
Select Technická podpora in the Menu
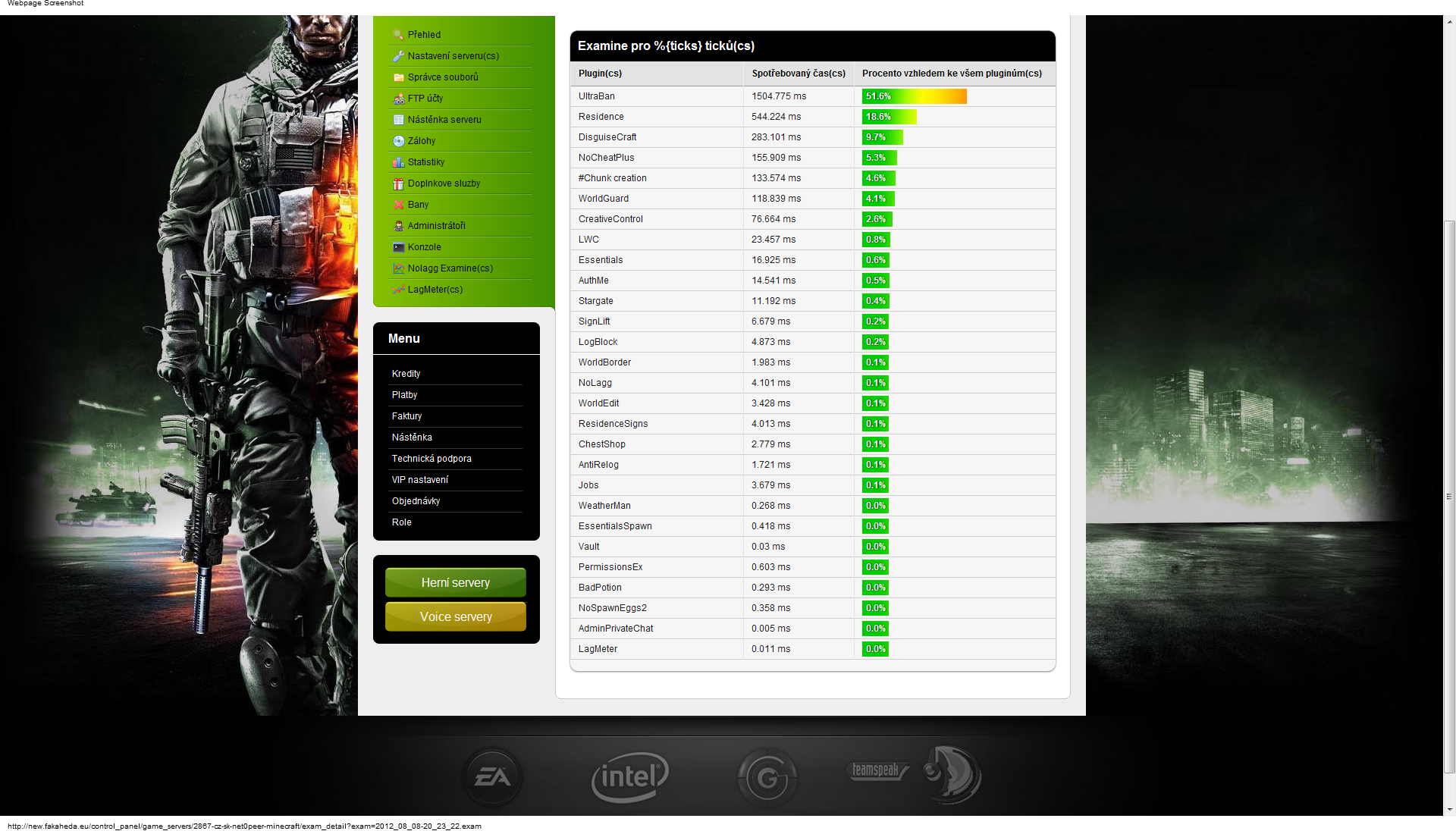coord(431,458)
